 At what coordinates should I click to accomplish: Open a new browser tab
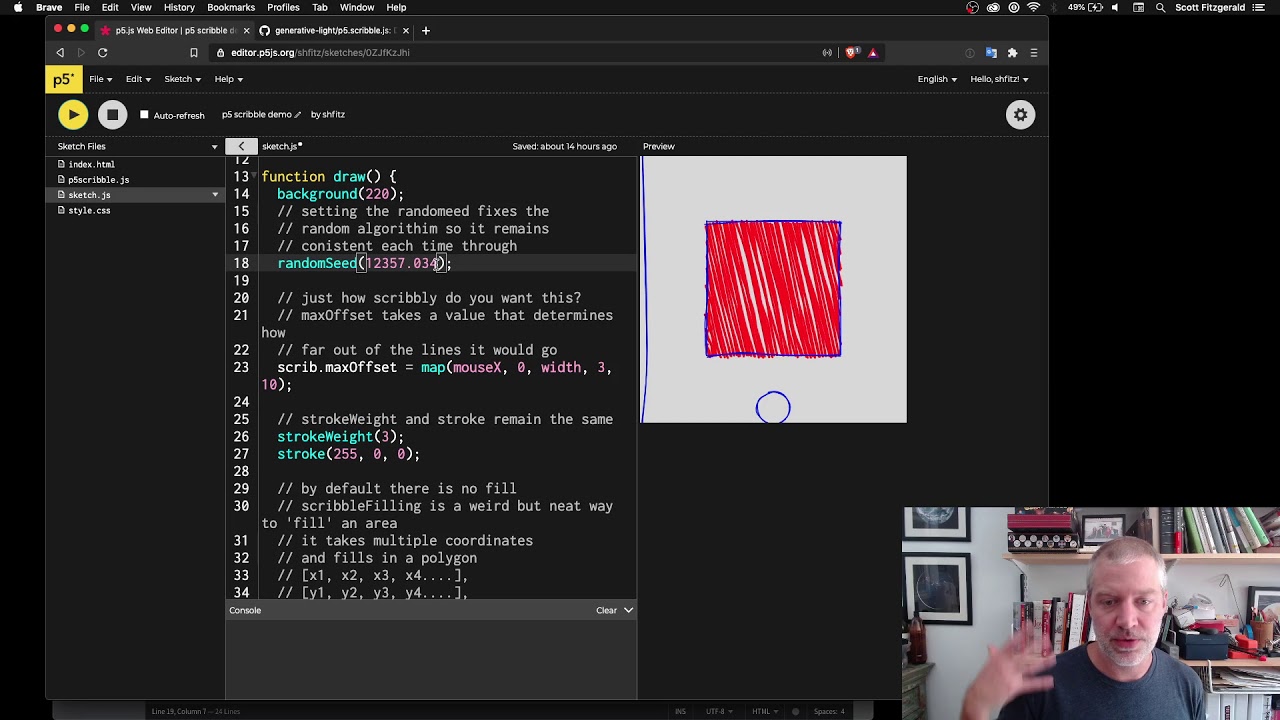tap(425, 31)
